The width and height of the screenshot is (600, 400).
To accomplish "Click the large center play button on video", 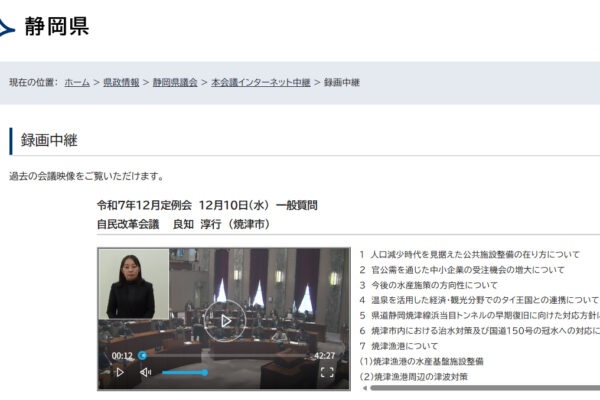I will [225, 320].
